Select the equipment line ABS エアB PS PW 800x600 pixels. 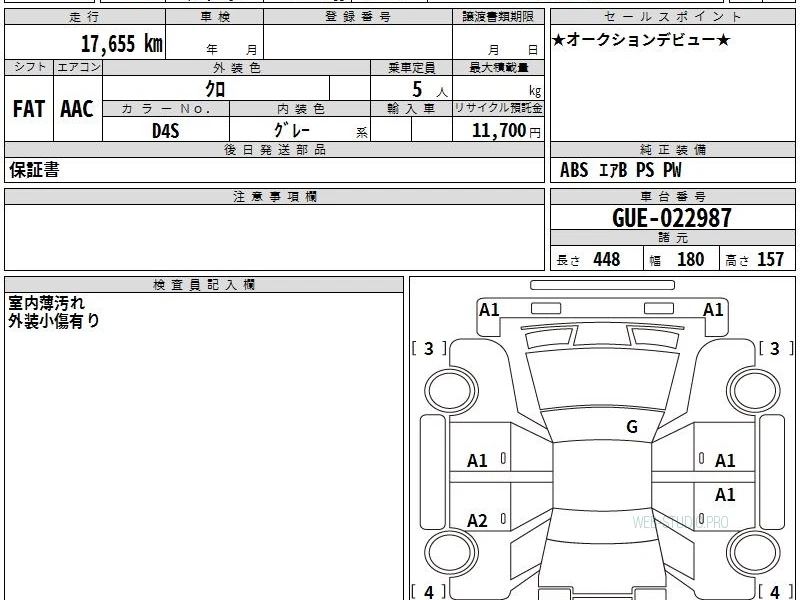point(620,170)
